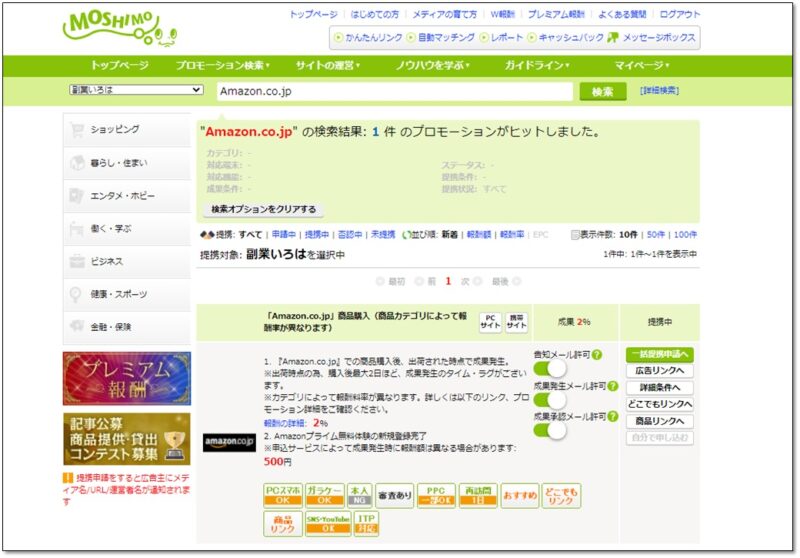
Task: Expand the ガイドライン menu
Action: (537, 65)
